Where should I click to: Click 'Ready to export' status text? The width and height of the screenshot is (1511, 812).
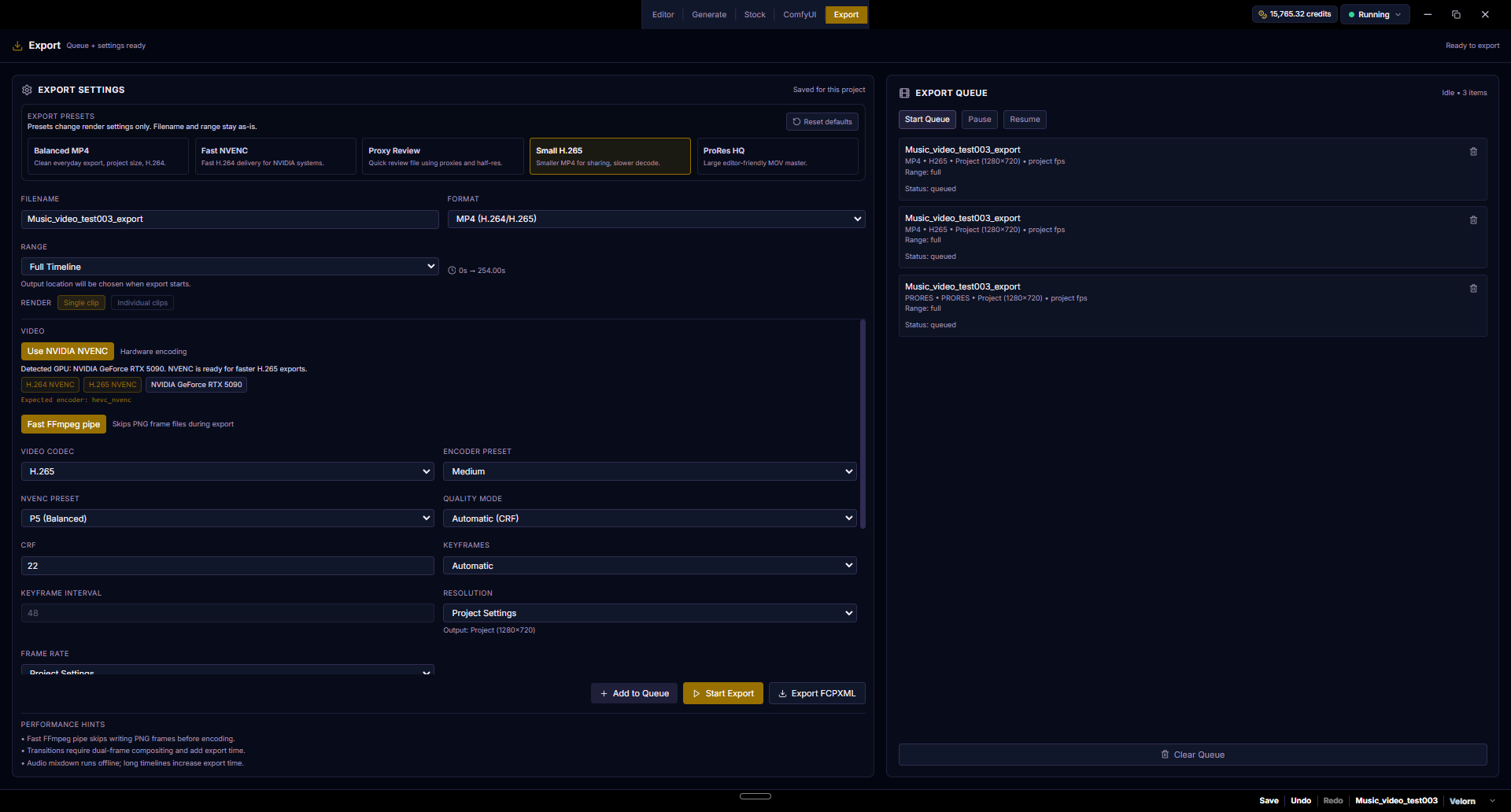1472,46
